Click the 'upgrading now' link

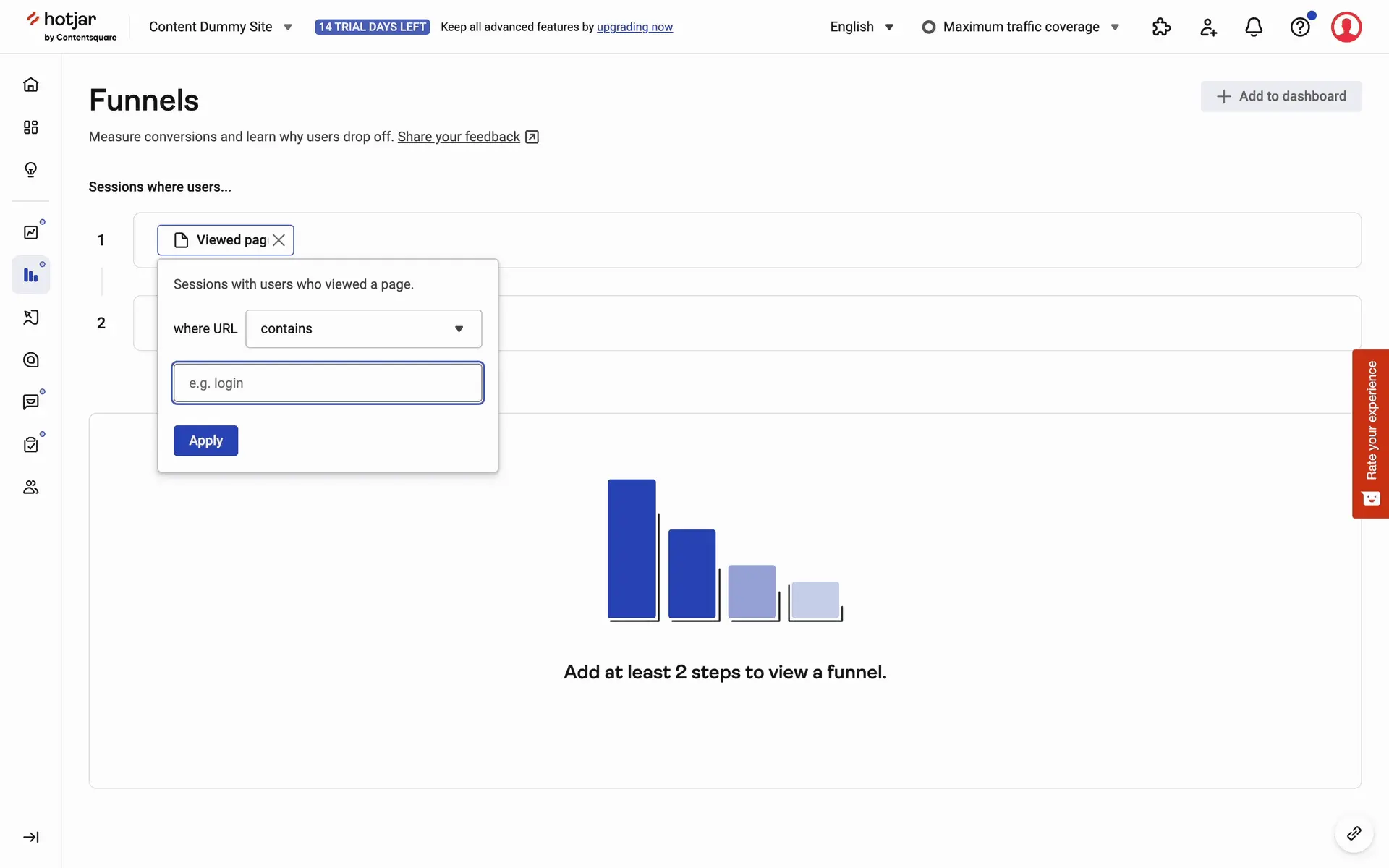pyautogui.click(x=634, y=27)
